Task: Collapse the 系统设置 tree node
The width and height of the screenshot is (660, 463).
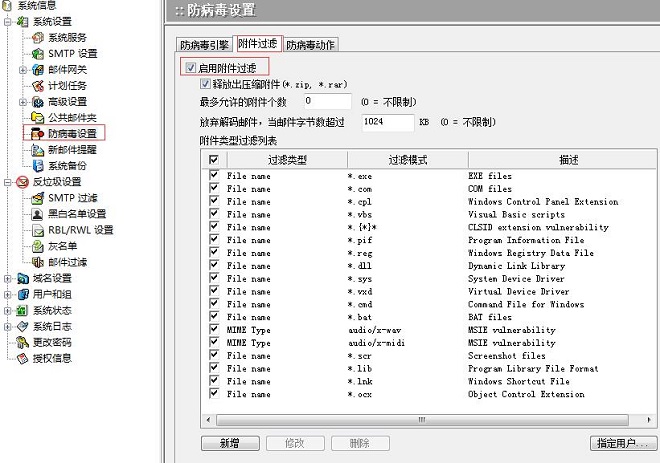Action: point(8,21)
